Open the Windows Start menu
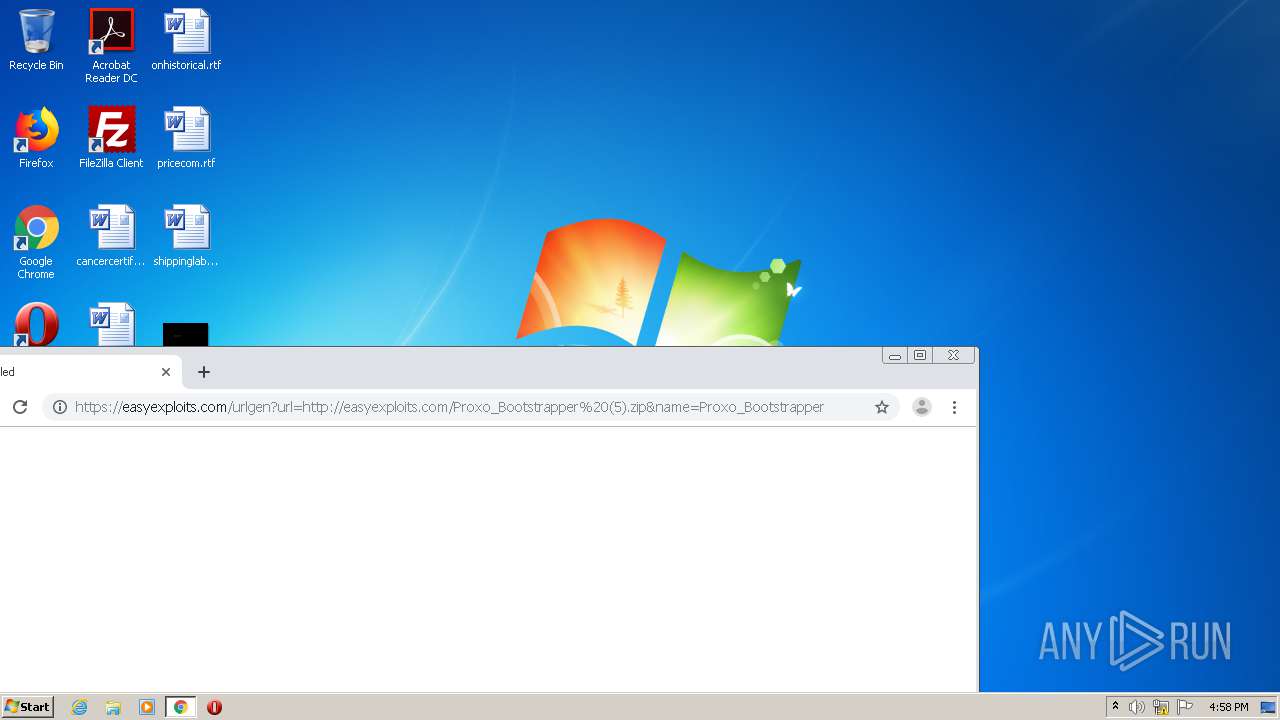1280x720 pixels. click(28, 707)
